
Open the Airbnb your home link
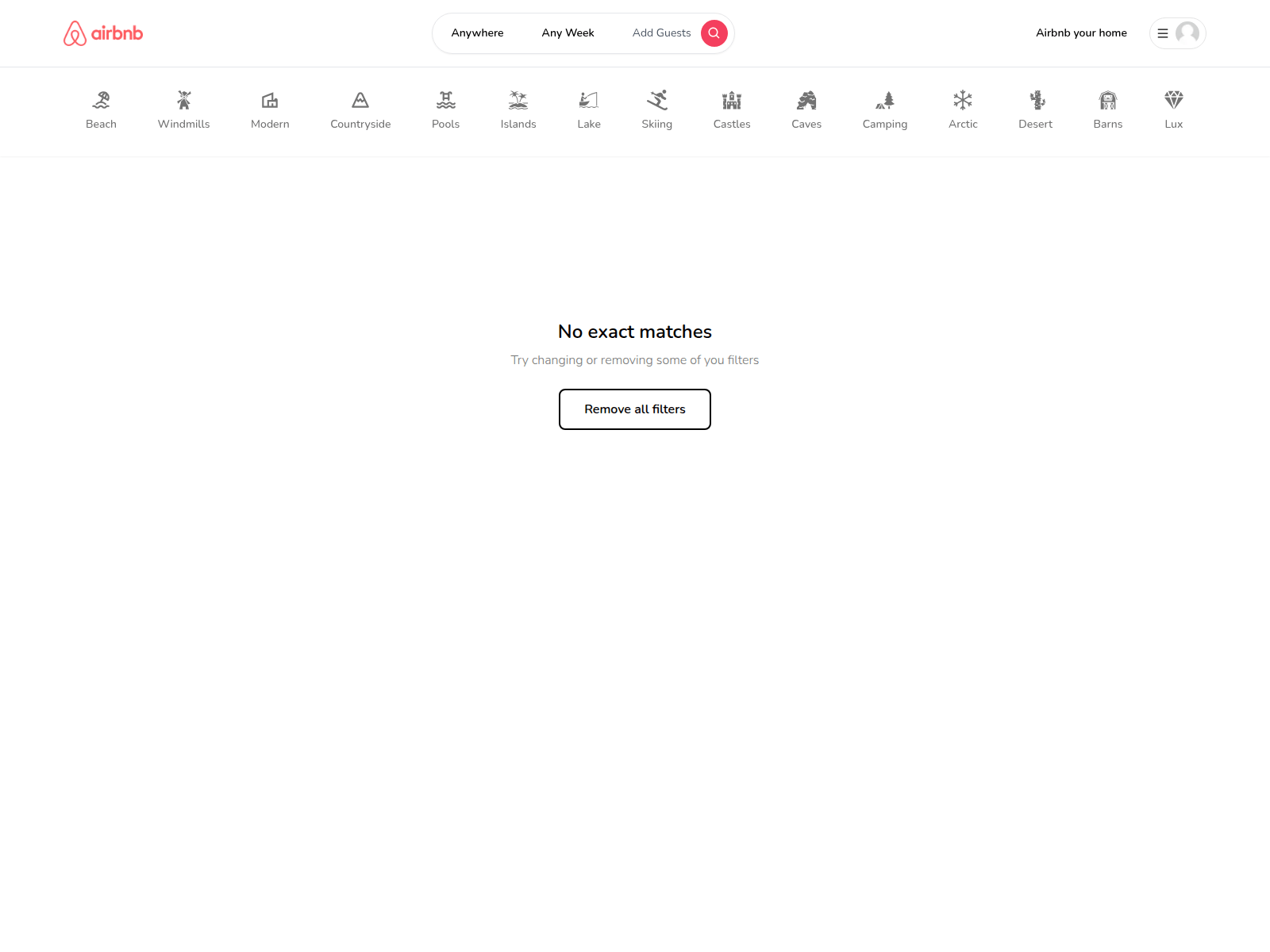pyautogui.click(x=1081, y=33)
